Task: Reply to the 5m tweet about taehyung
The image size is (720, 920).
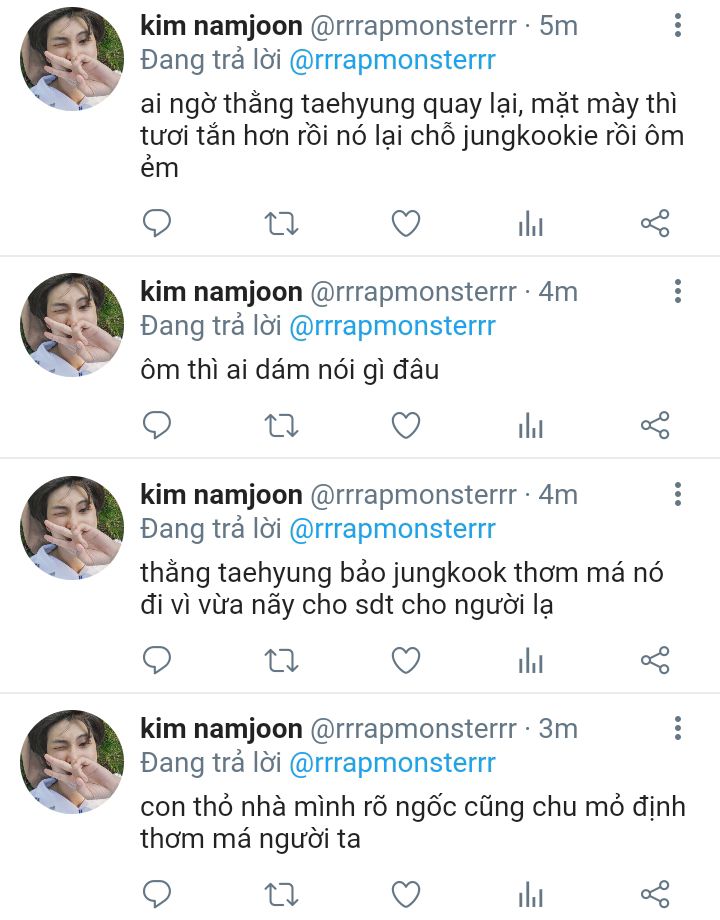Action: tap(157, 223)
